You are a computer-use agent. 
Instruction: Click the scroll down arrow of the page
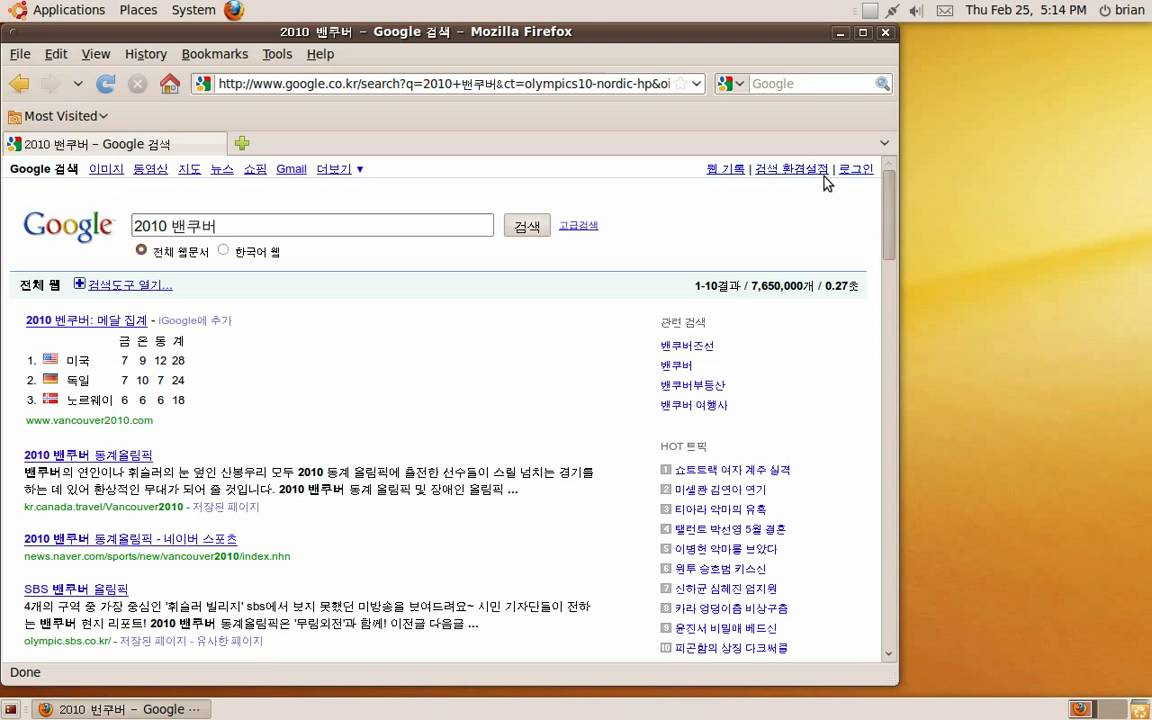[888, 653]
